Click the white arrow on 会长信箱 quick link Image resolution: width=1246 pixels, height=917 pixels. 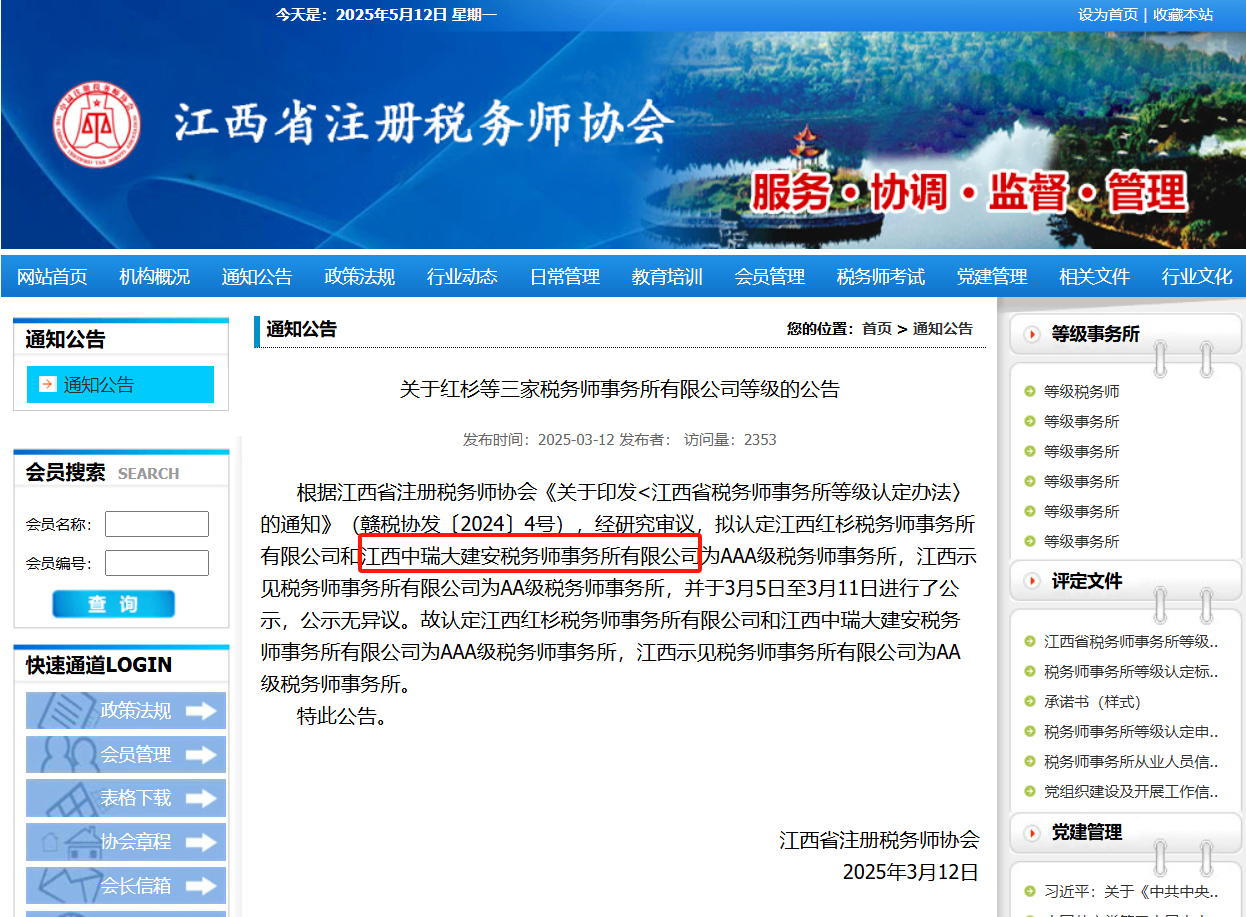coord(201,886)
